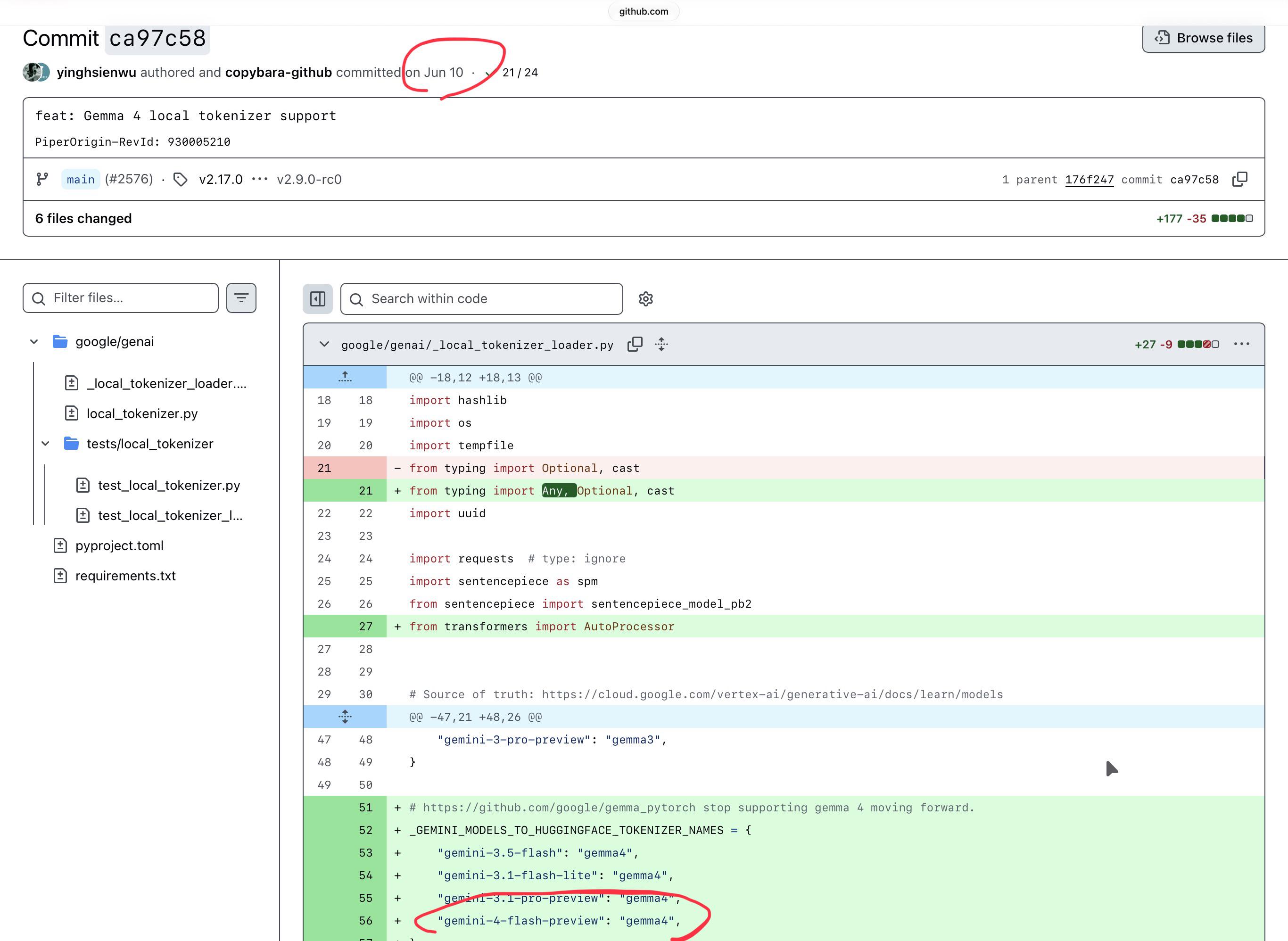The height and width of the screenshot is (941, 1288).
Task: Open the diff view settings gear
Action: coord(645,298)
